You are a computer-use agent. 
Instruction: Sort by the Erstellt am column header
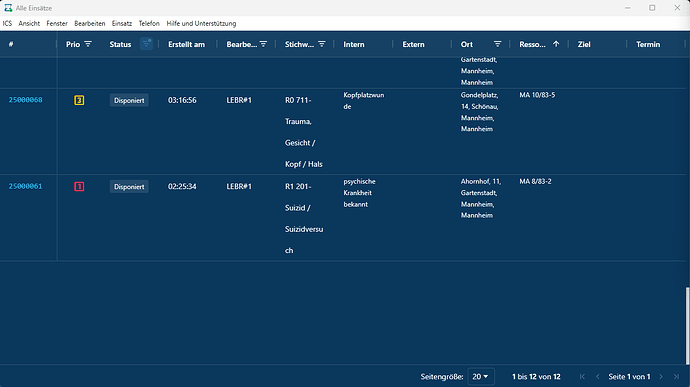(187, 44)
